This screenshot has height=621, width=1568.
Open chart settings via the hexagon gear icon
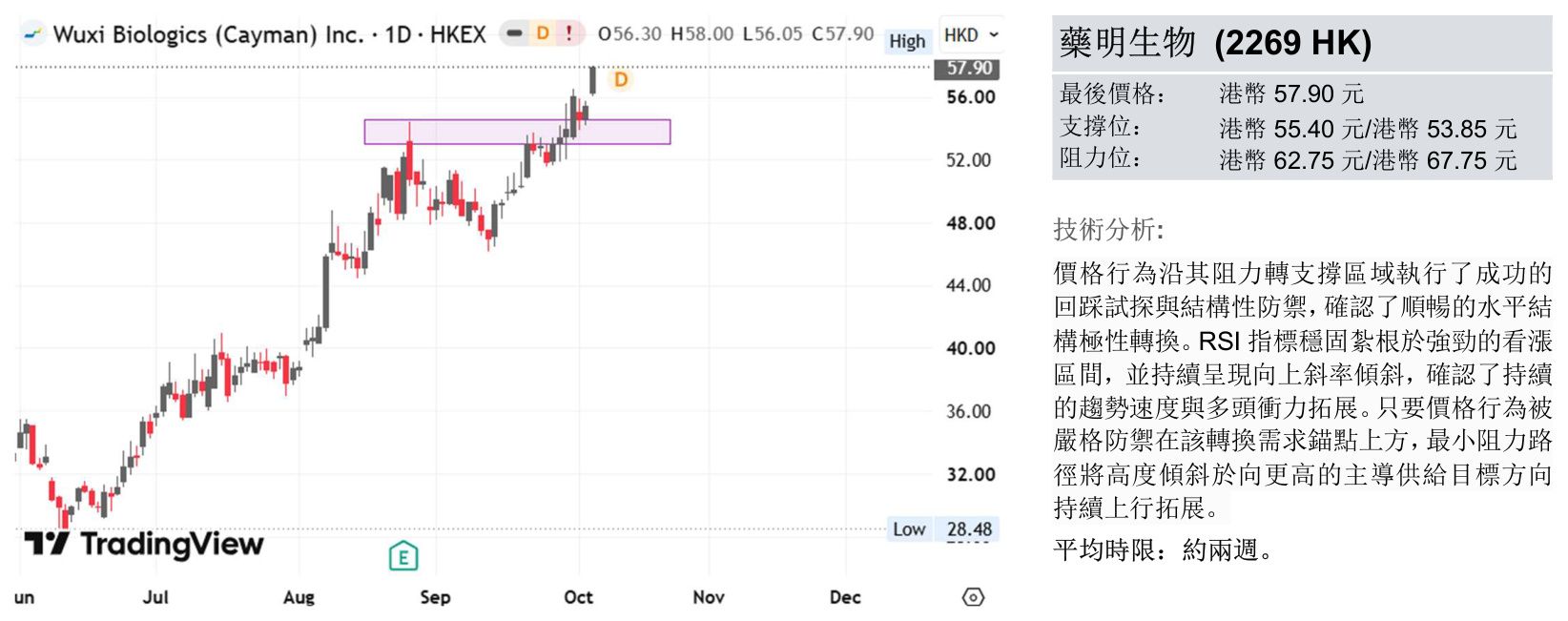pyautogui.click(x=973, y=597)
